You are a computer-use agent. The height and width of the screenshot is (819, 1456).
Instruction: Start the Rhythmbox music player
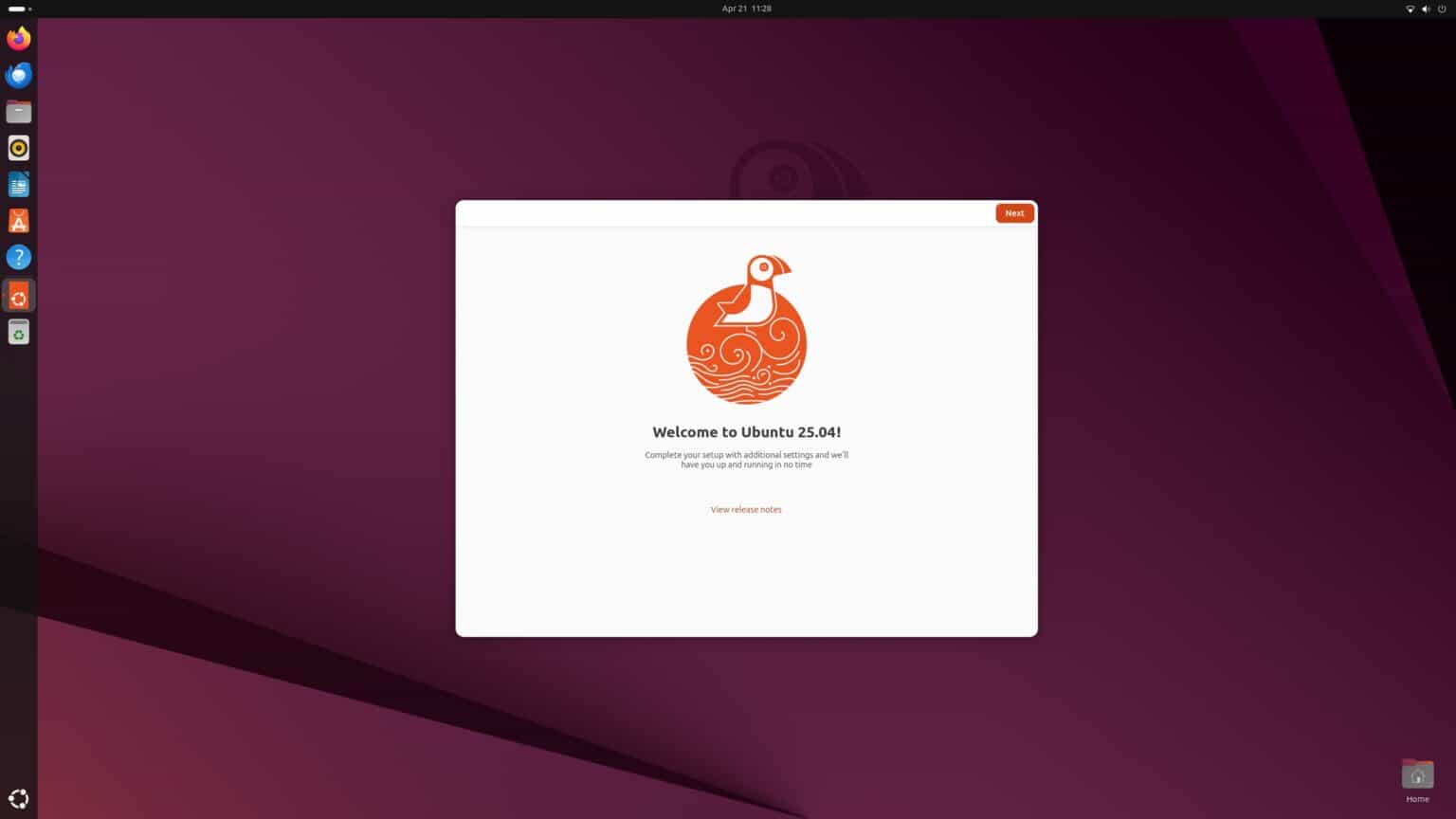[x=18, y=148]
